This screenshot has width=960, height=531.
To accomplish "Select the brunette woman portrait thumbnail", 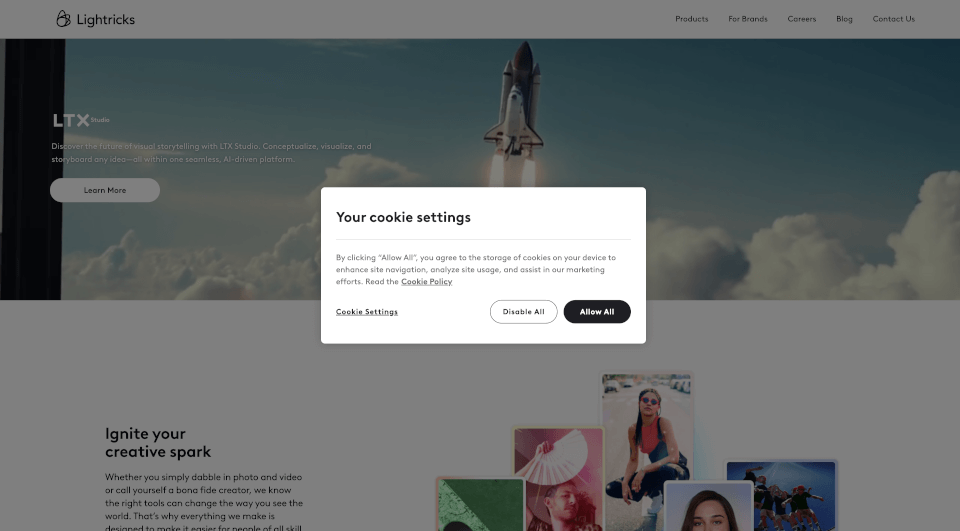I will pyautogui.click(x=708, y=507).
